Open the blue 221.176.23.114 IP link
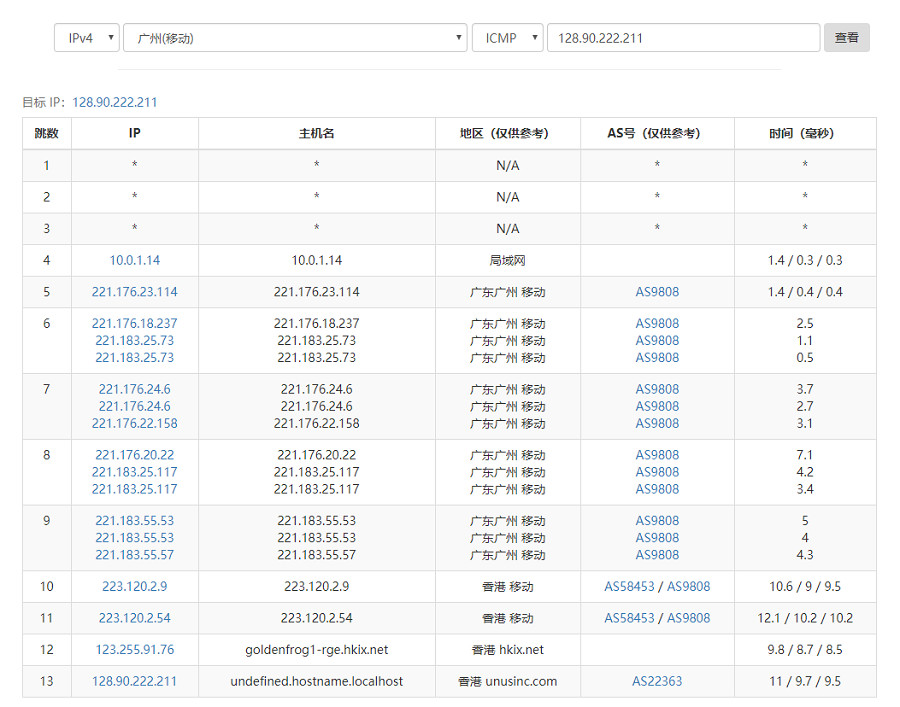 click(x=135, y=292)
